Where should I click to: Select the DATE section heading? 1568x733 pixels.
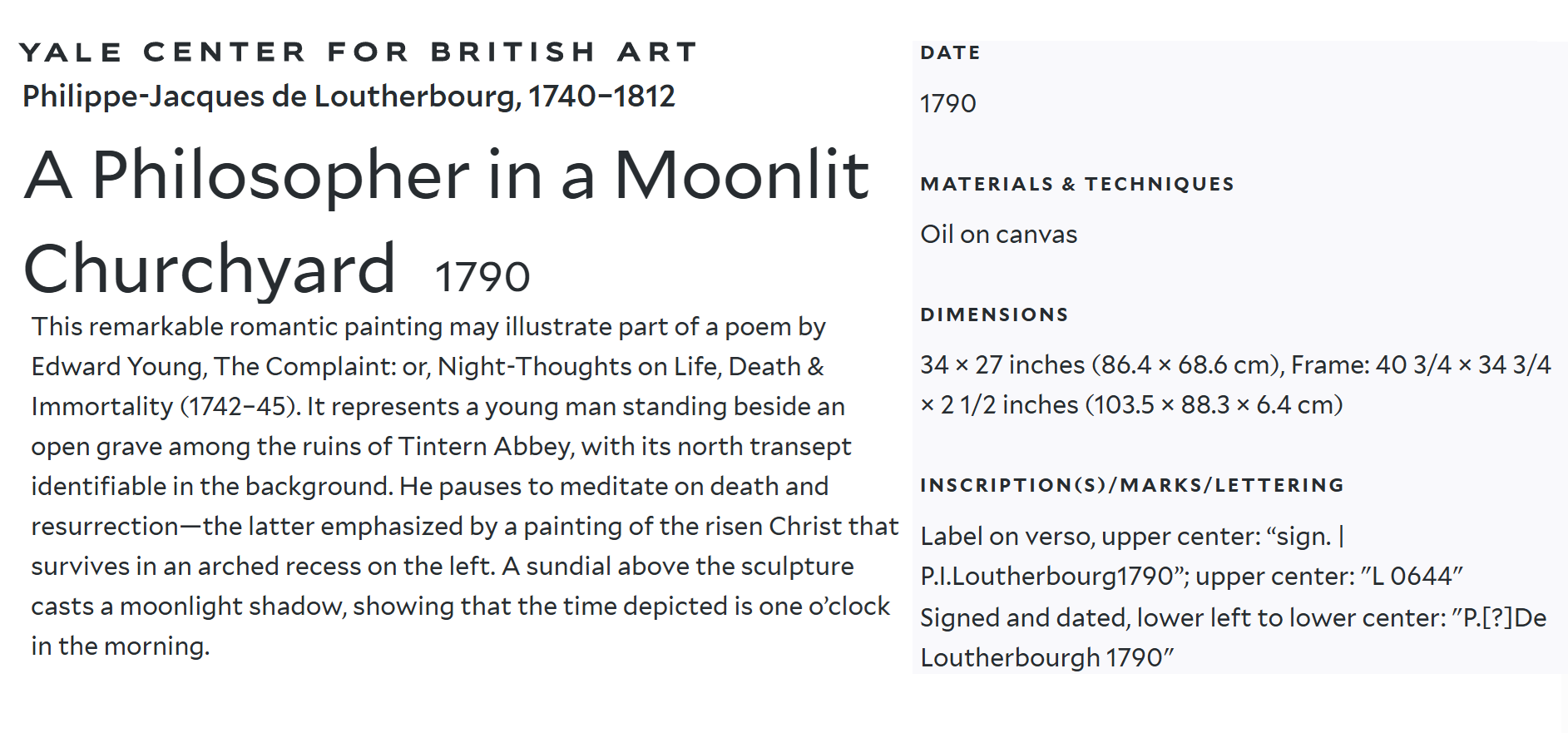click(950, 52)
